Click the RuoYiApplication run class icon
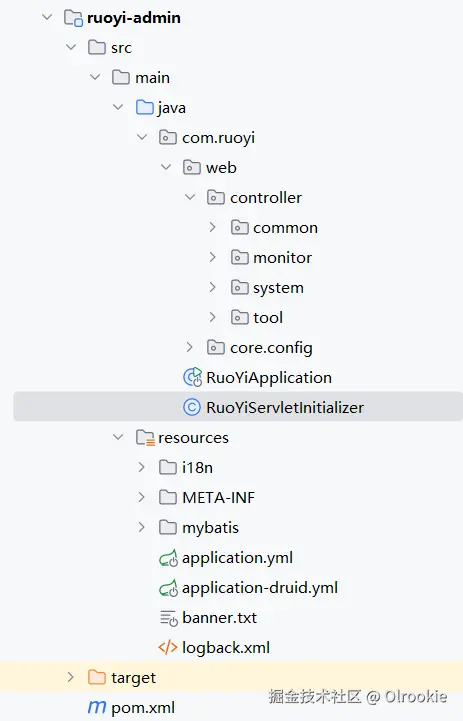463x721 pixels. 192,378
